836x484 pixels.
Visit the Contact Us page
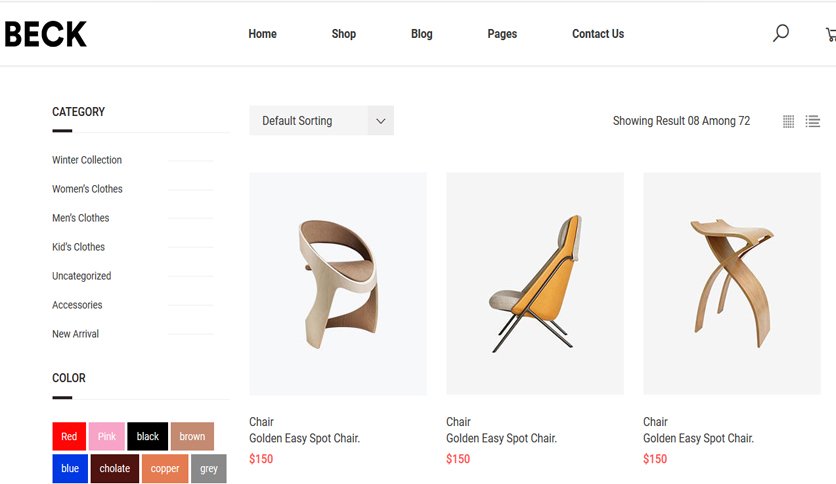click(x=598, y=34)
